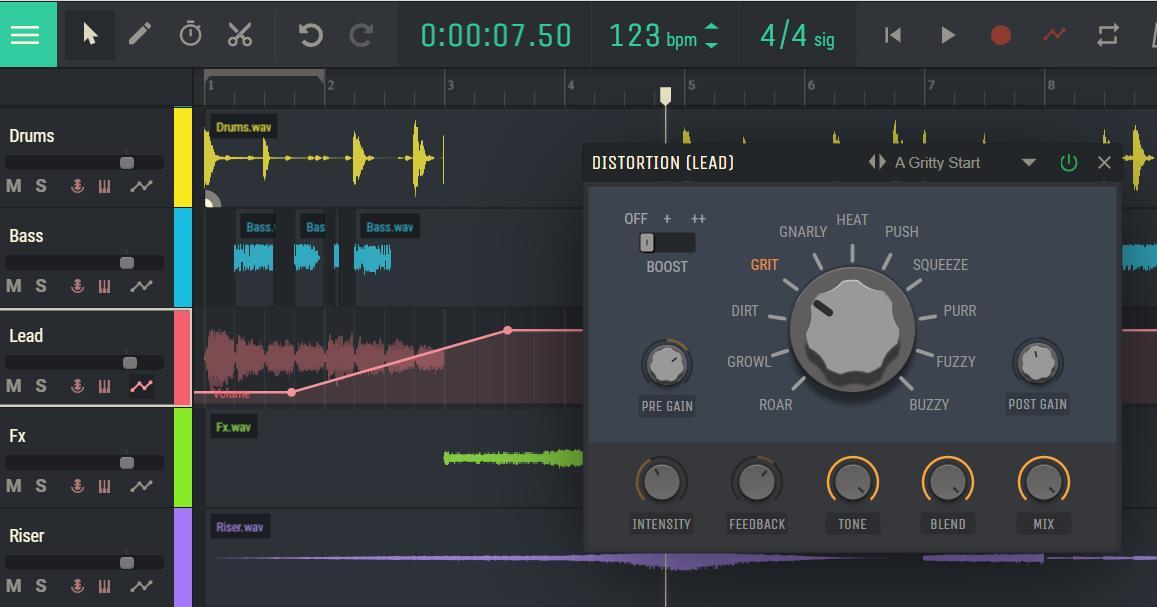Select the GNARLY distortion type

(803, 232)
